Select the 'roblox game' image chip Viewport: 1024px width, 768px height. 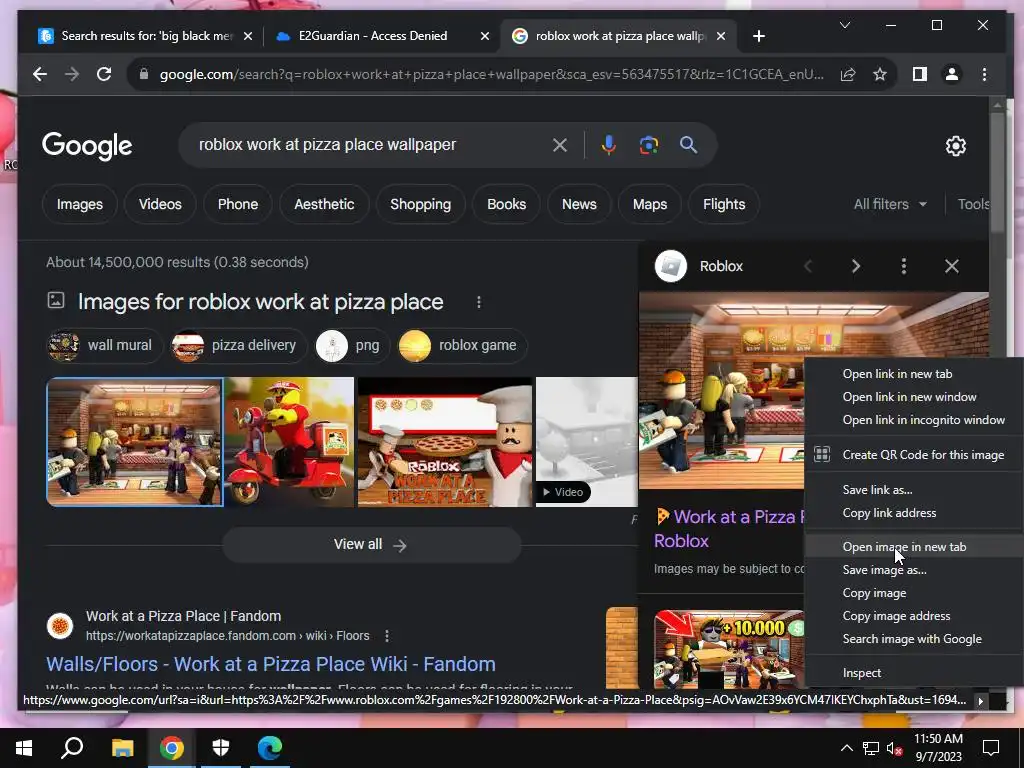point(462,345)
